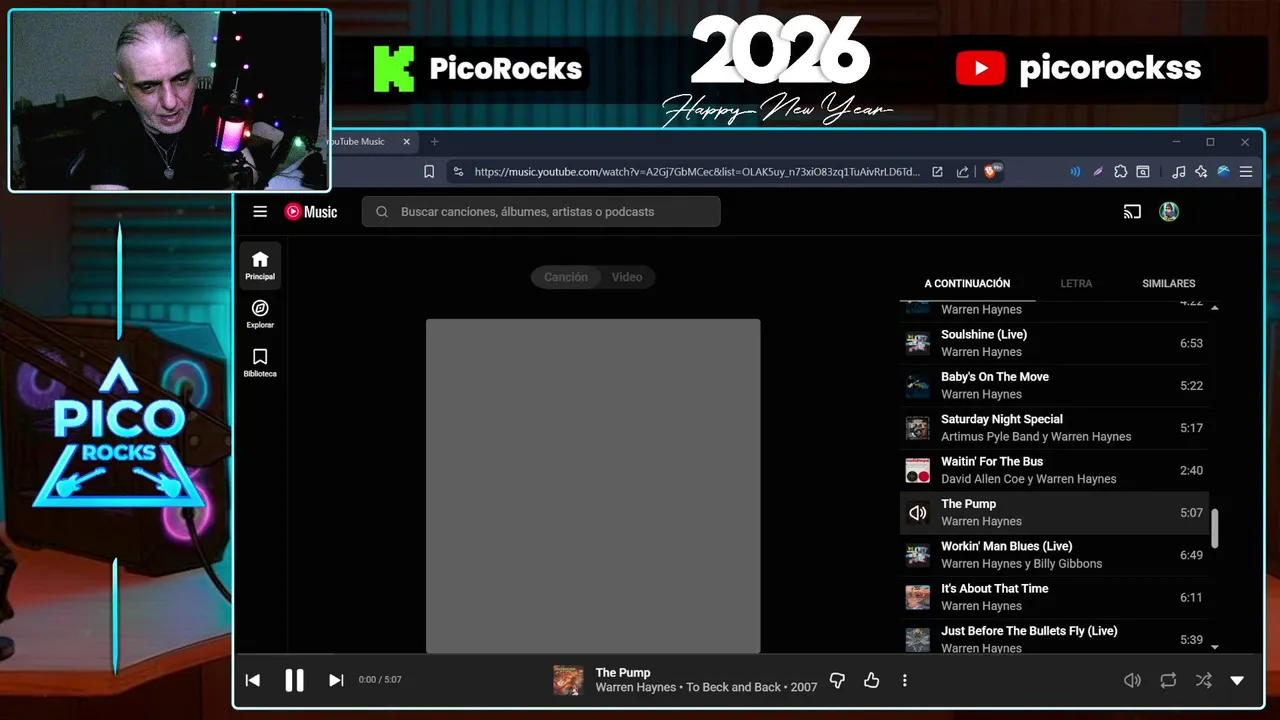This screenshot has width=1280, height=720.
Task: Click the queue scrollbar thumb
Action: (1215, 528)
